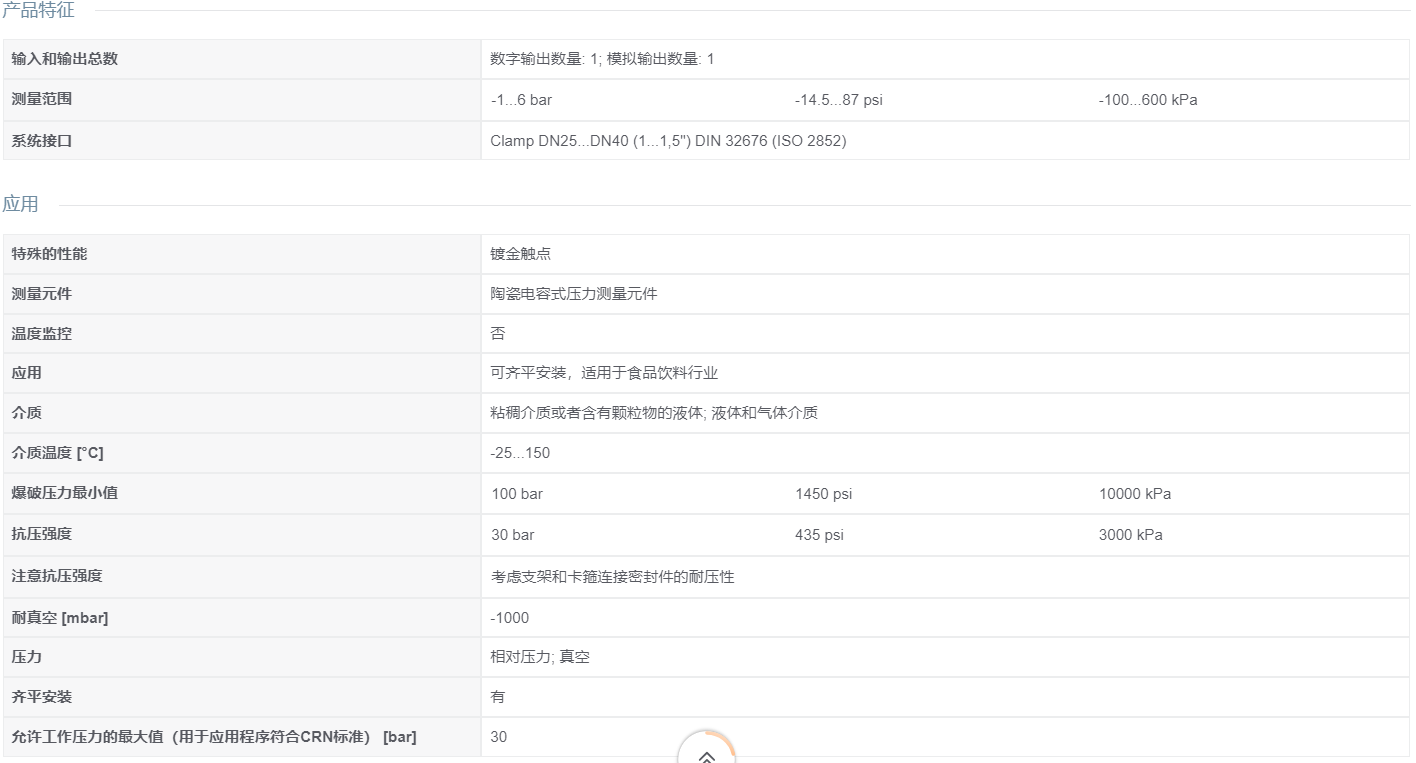Screen dimensions: 1416x763
Task: Click the 3000 kPa value
Action: pyautogui.click(x=1131, y=535)
